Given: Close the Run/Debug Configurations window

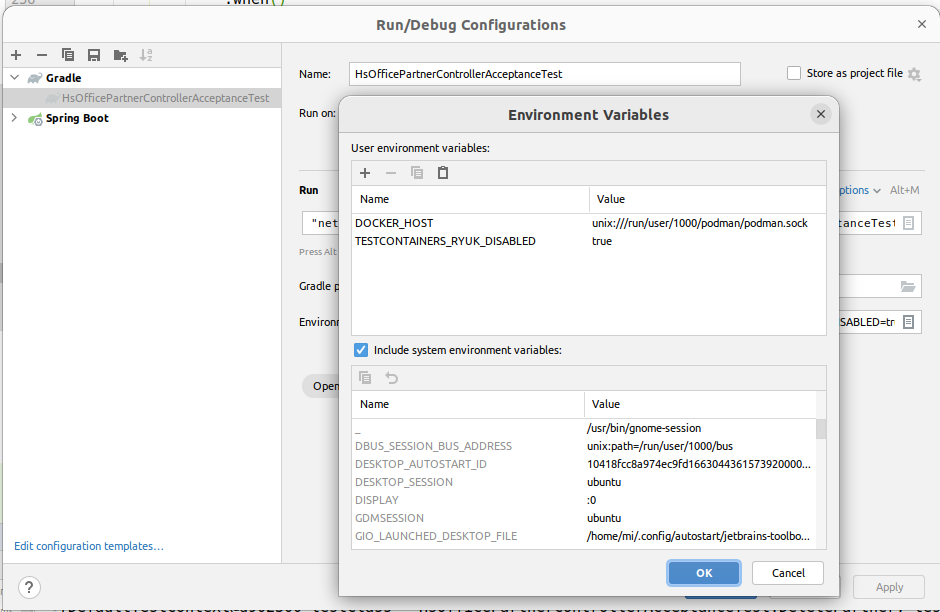Looking at the screenshot, I should tap(921, 24).
